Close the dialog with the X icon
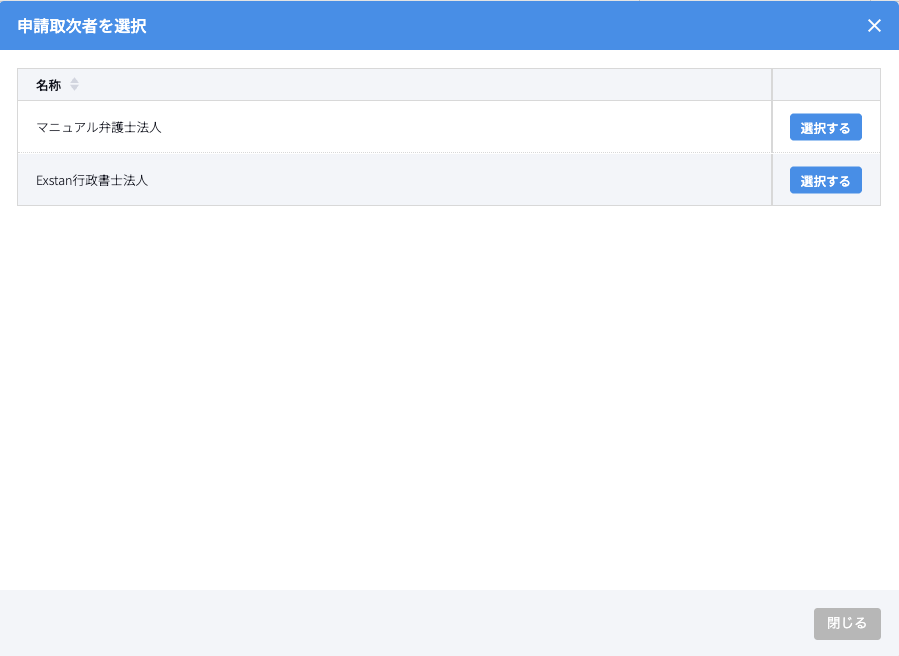 (x=874, y=26)
